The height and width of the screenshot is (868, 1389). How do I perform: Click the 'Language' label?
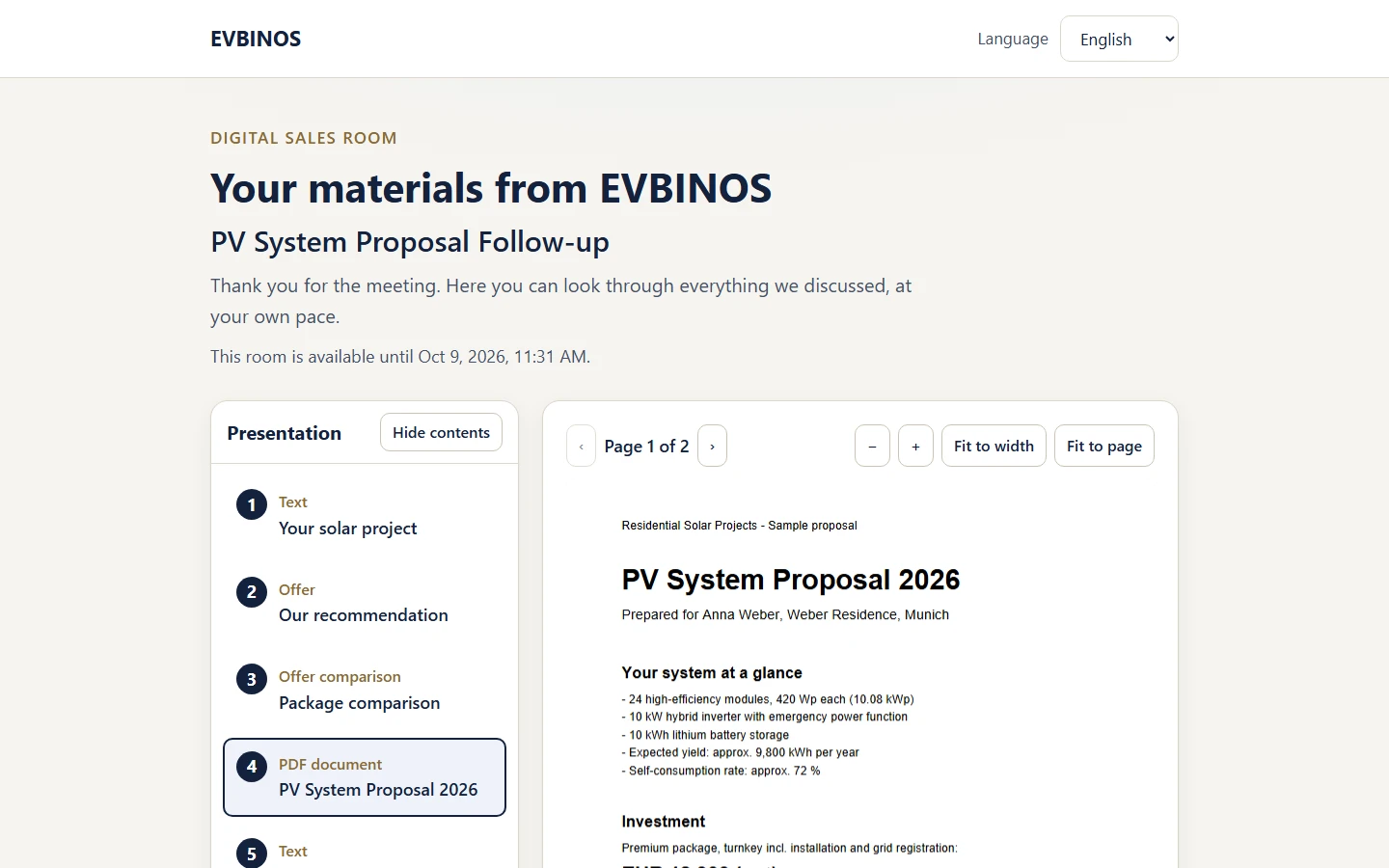click(x=1013, y=39)
